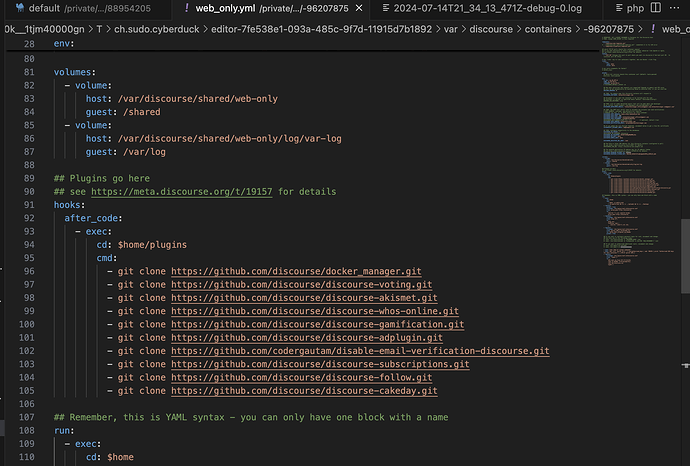Click the YAML exclamation icon on web_only.yml tab
The height and width of the screenshot is (466, 690).
point(187,8)
